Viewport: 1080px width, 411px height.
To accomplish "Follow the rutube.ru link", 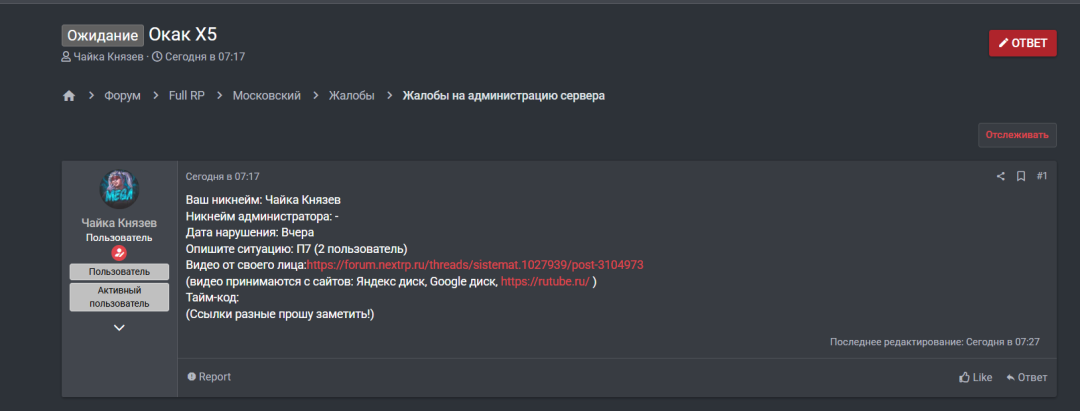I will click(544, 282).
